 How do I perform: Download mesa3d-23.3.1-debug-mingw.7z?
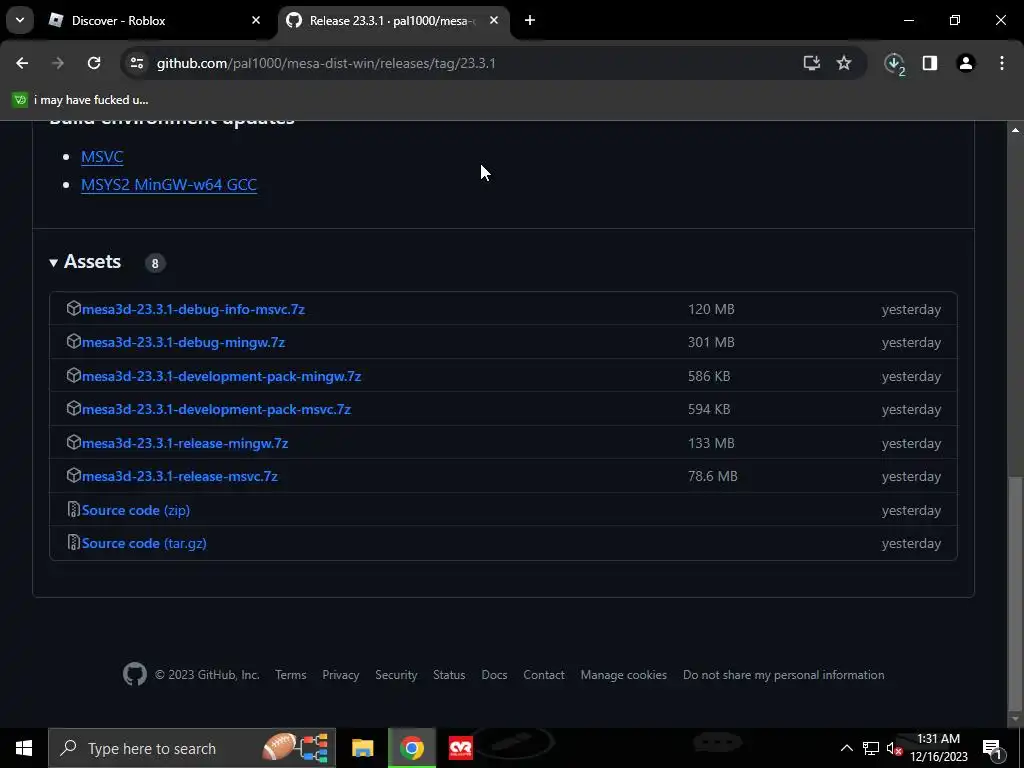point(183,342)
